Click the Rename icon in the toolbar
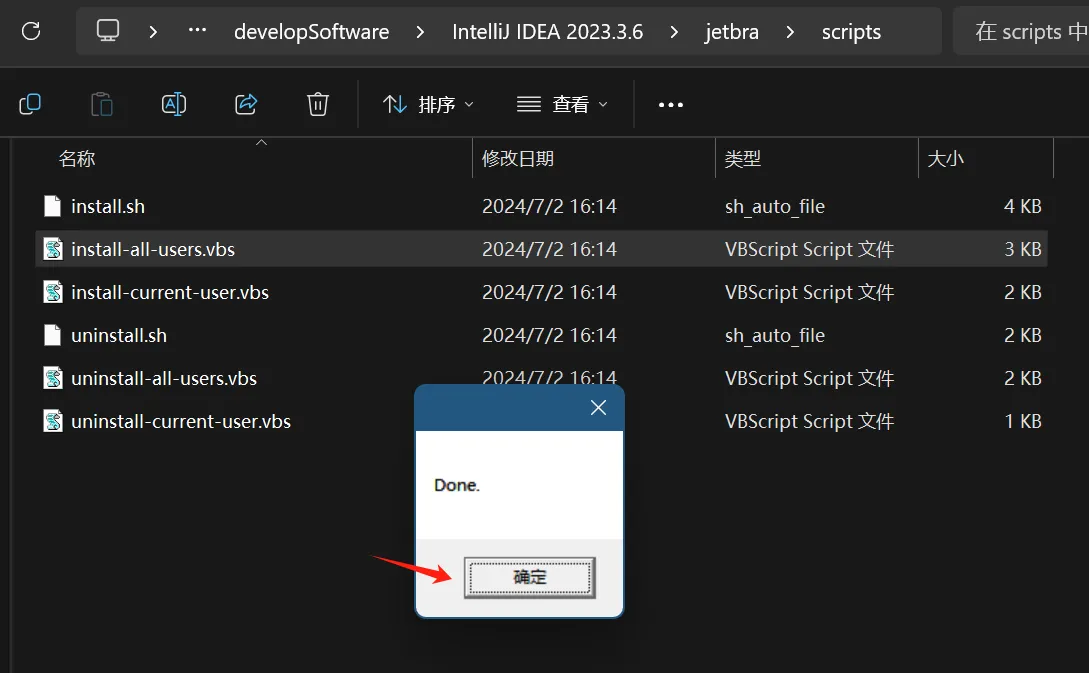The image size is (1089, 673). 174,104
